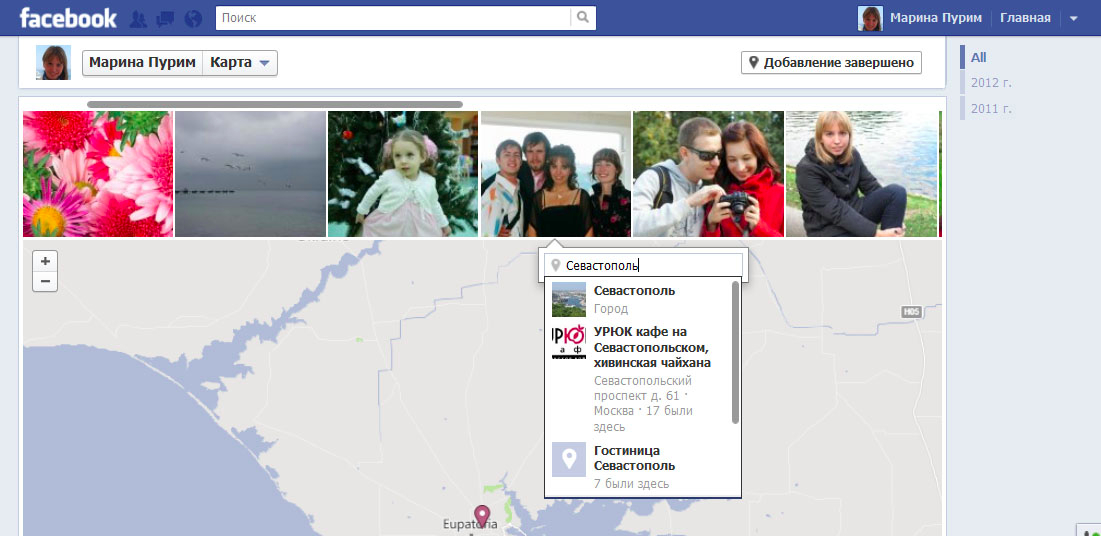Viewport: 1101px width, 536px height.
Task: Click the Eupatoria map label
Action: point(470,524)
